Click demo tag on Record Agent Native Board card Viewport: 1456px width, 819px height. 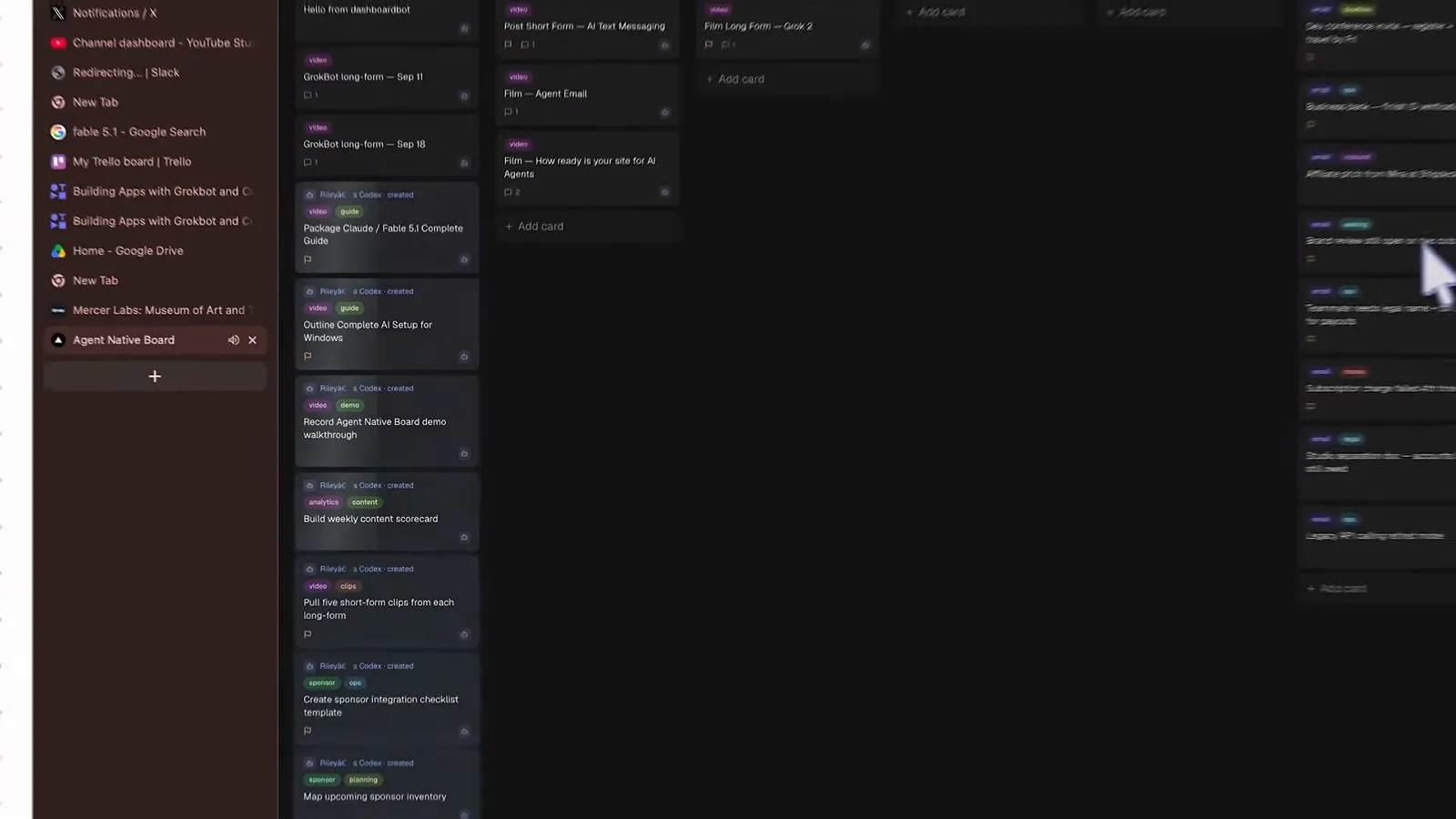point(349,405)
